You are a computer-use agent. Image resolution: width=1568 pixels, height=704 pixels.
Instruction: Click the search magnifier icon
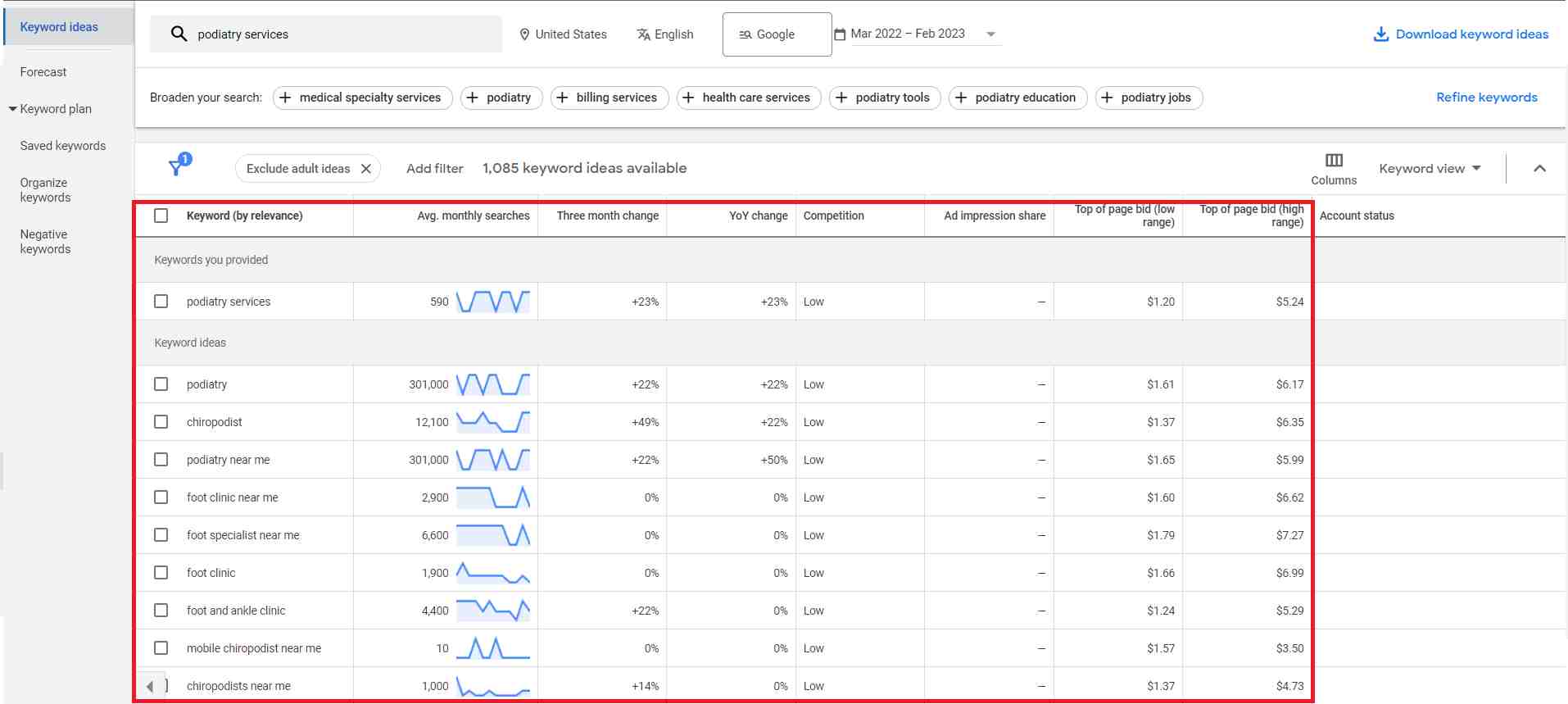[x=179, y=34]
